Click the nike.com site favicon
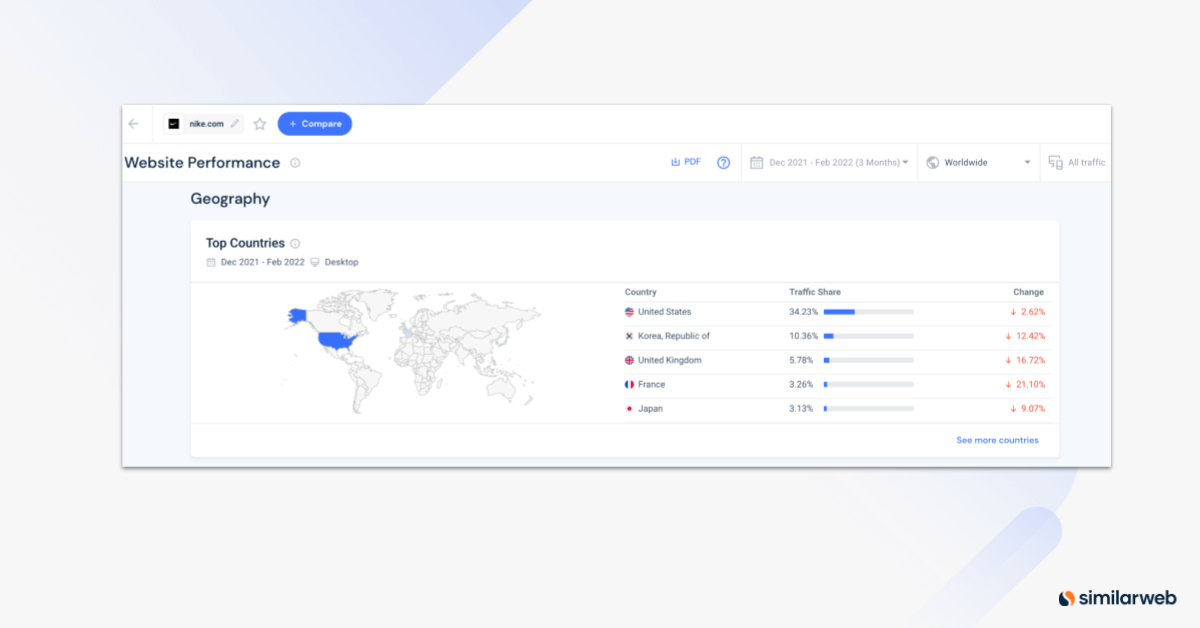 [x=174, y=124]
